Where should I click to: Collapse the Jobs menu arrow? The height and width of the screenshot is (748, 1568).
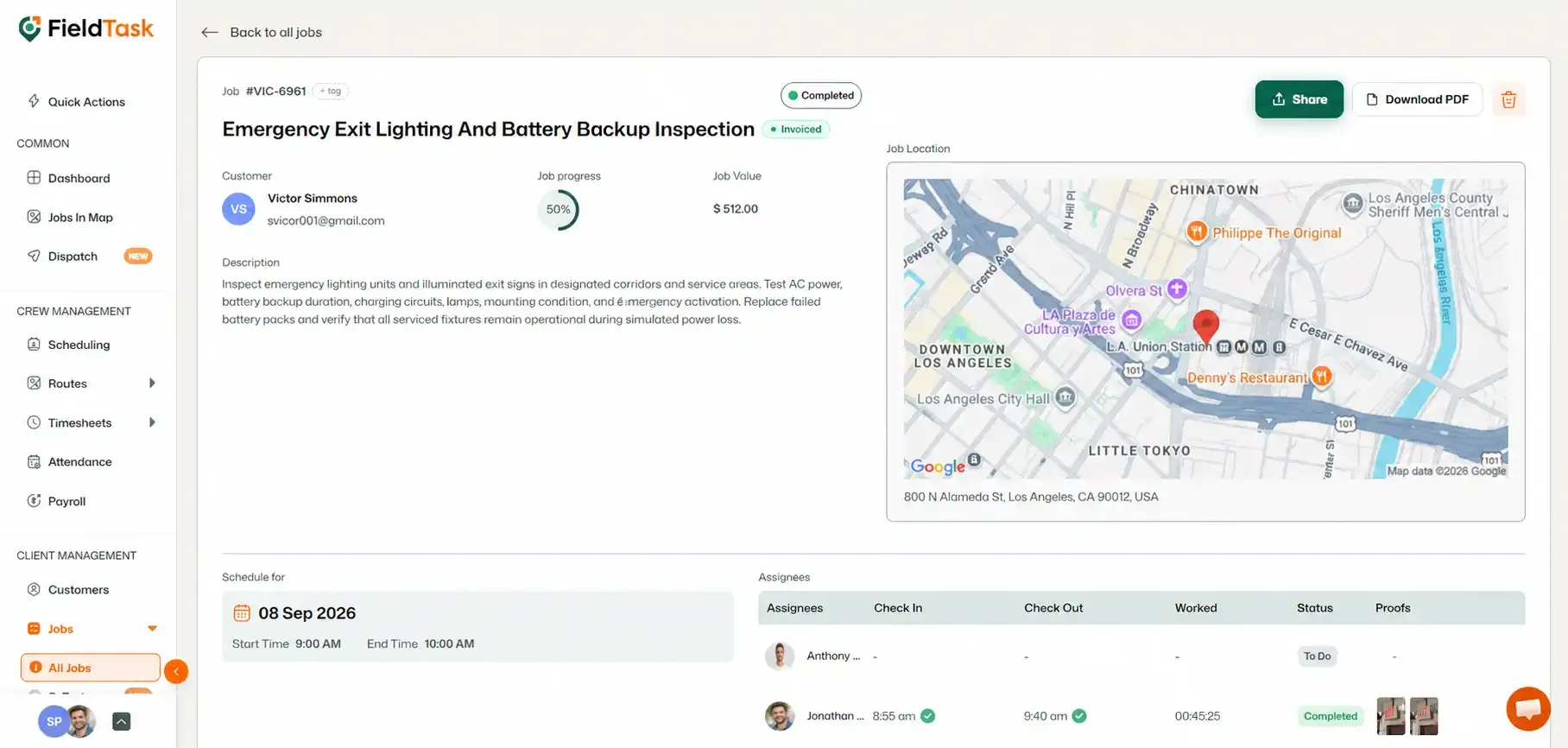point(152,629)
